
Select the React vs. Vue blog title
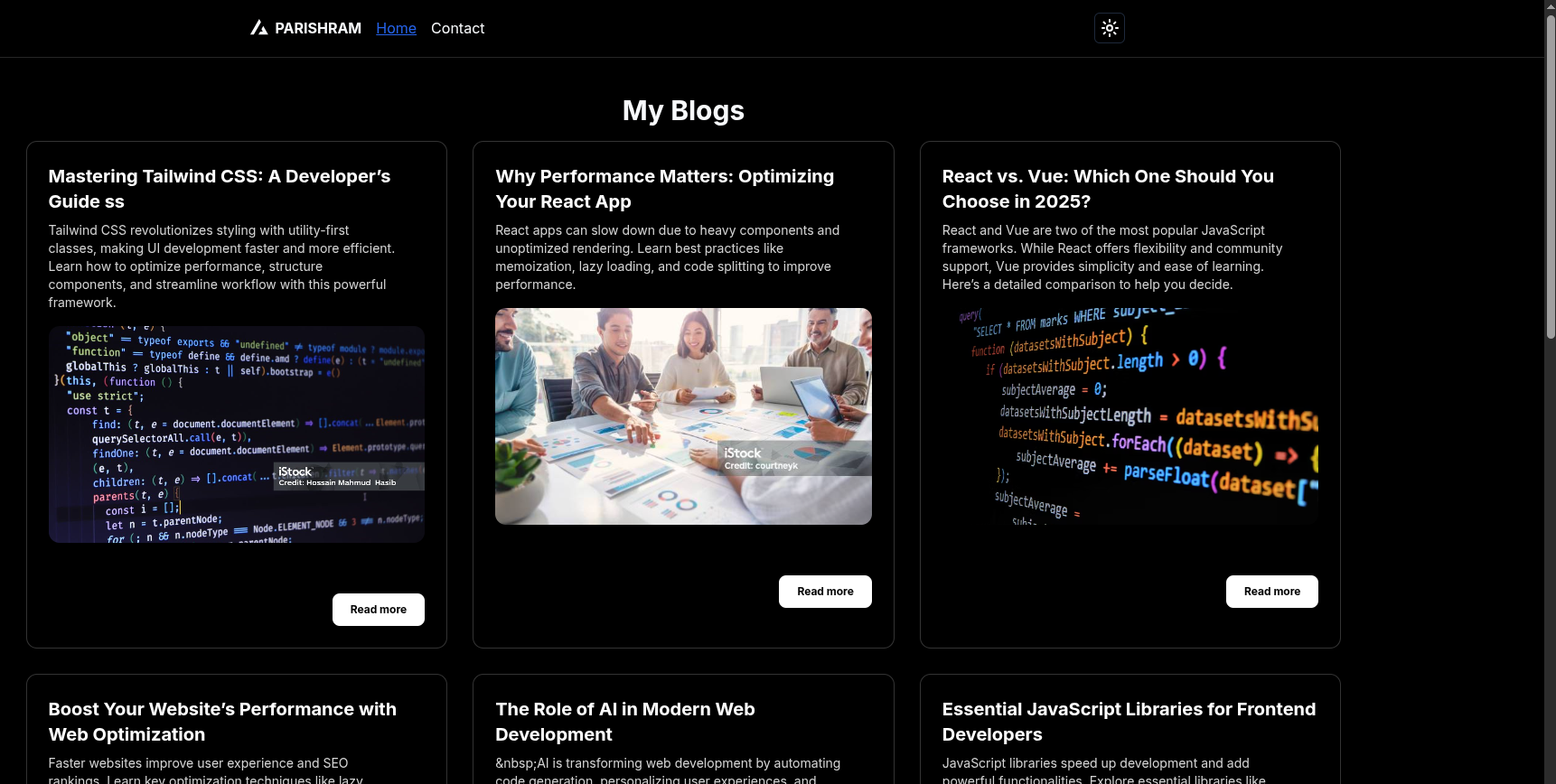point(1108,189)
